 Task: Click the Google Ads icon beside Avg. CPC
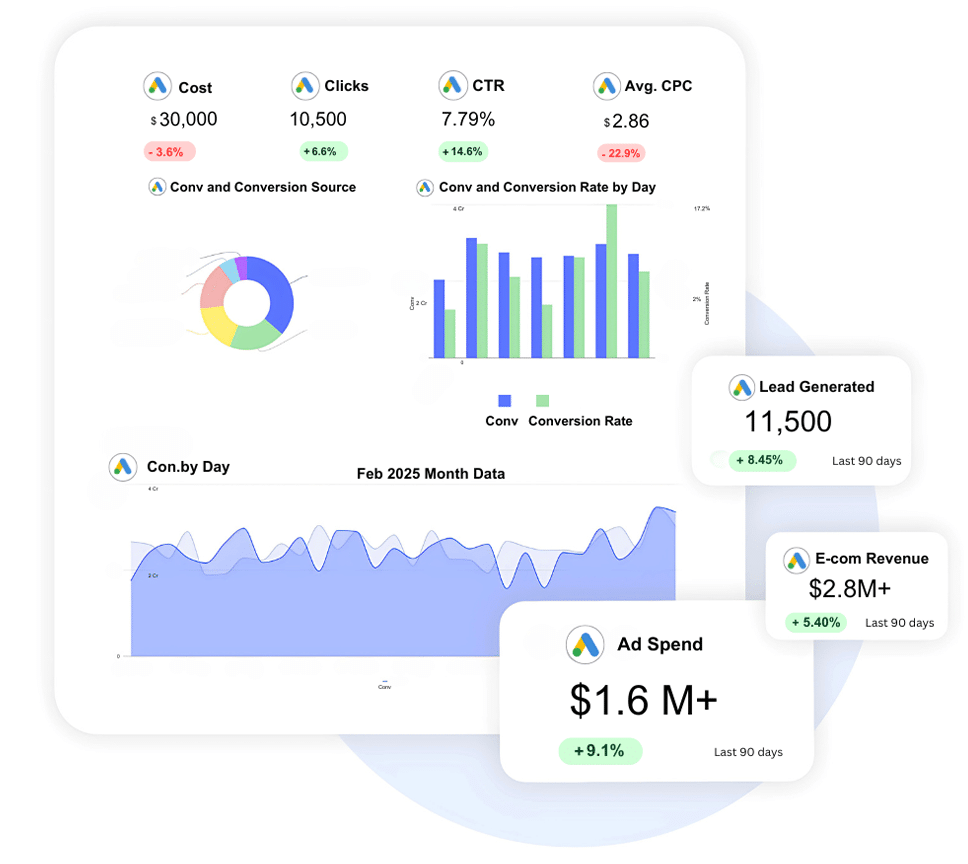(606, 86)
